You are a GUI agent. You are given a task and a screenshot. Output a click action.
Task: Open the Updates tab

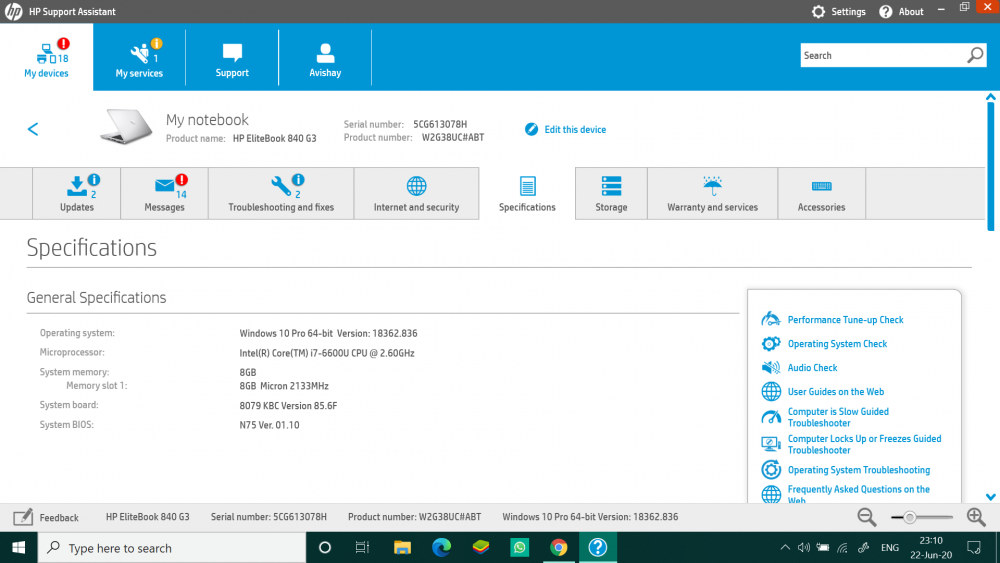point(77,194)
